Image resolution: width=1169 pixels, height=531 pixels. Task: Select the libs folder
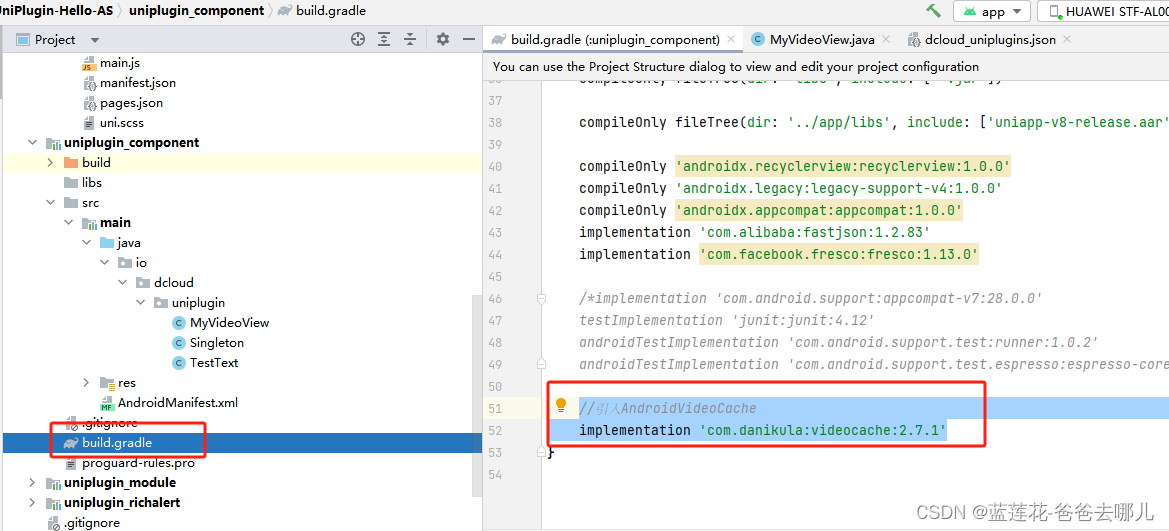[x=92, y=183]
